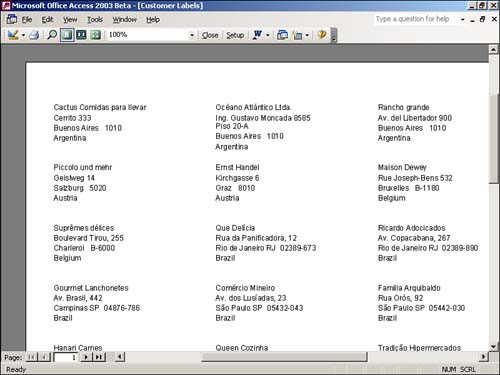Click label text 'Ricardo Adocicados'
Screen dimensions: 500x375
[x=411, y=228]
